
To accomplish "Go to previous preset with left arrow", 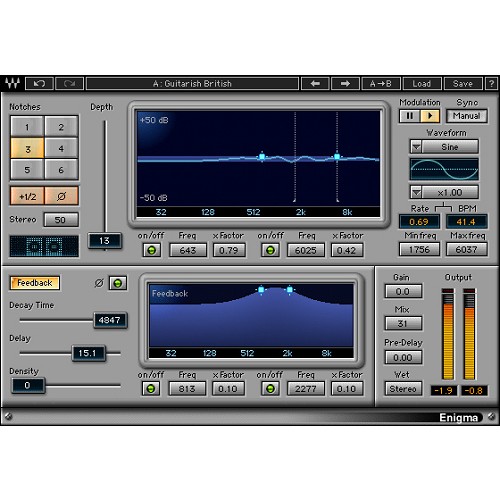I will 315,83.
